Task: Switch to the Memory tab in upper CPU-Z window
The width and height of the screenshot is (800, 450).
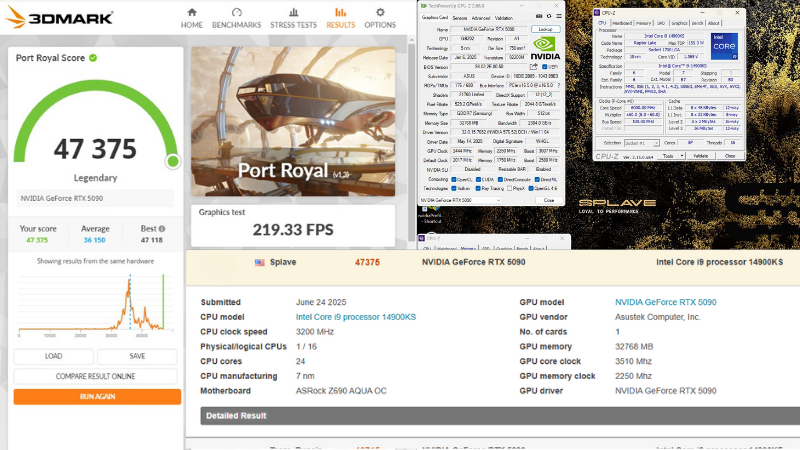Action: [643, 23]
